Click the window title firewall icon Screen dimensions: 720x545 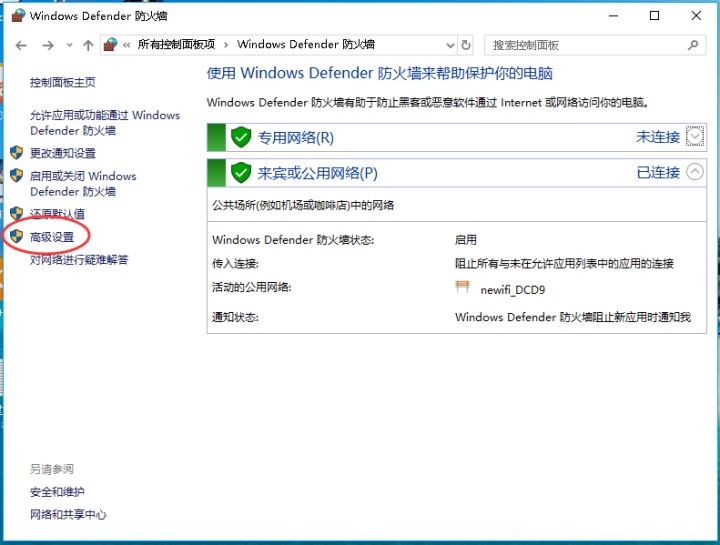(18, 16)
